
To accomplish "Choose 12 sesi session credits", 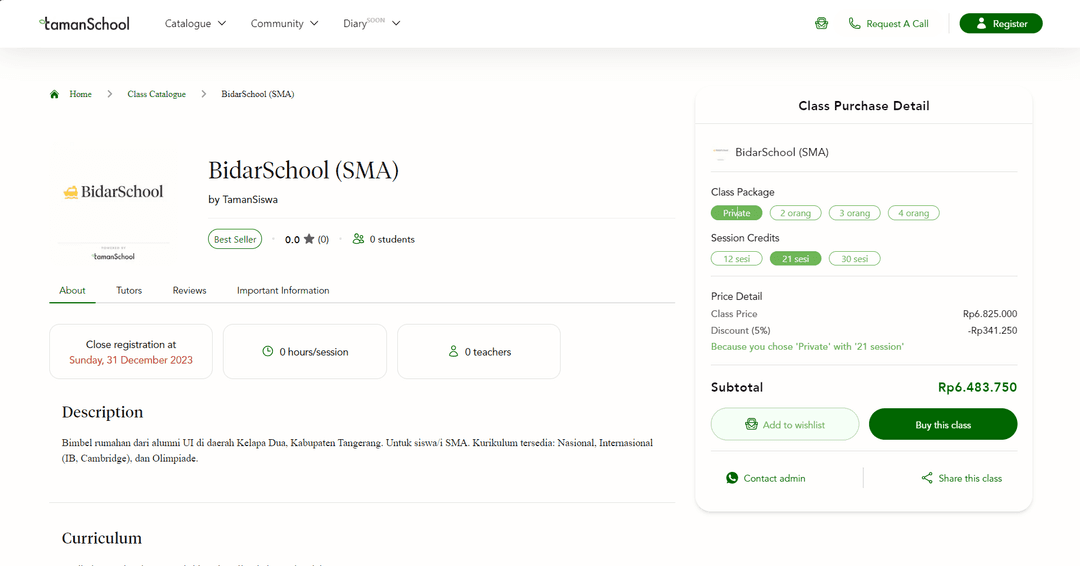I will 736,259.
